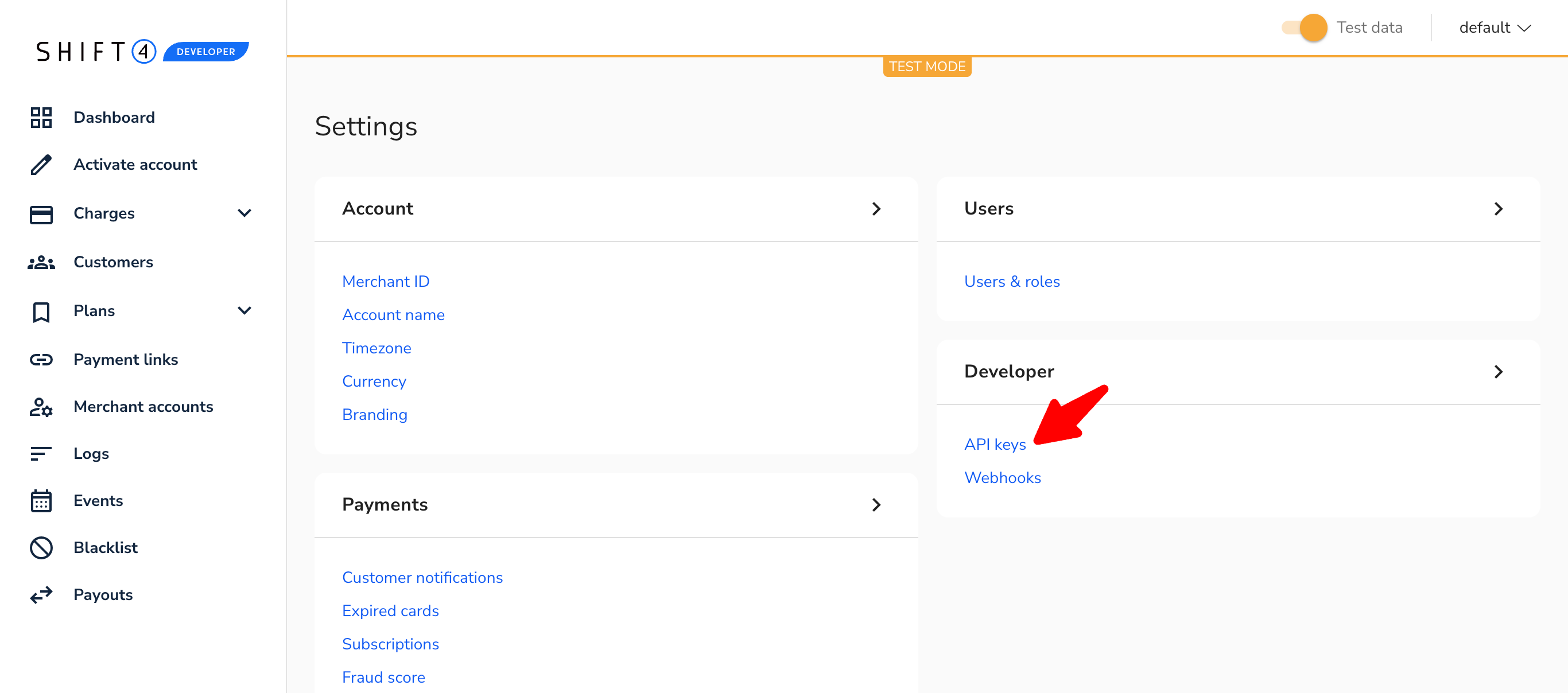This screenshot has height=693, width=1568.
Task: Click the Events calendar icon
Action: 41,501
